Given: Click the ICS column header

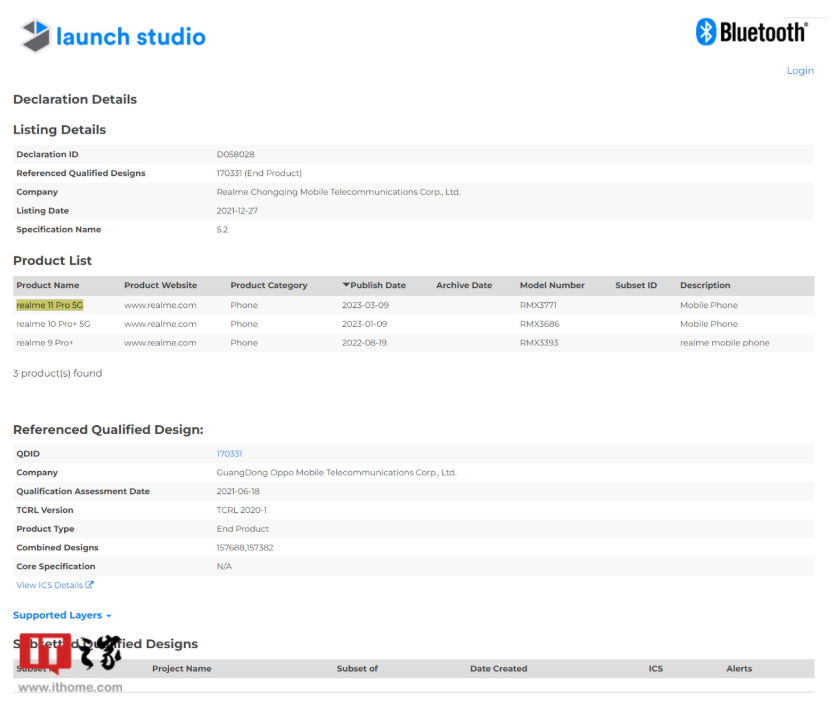Looking at the screenshot, I should 655,669.
